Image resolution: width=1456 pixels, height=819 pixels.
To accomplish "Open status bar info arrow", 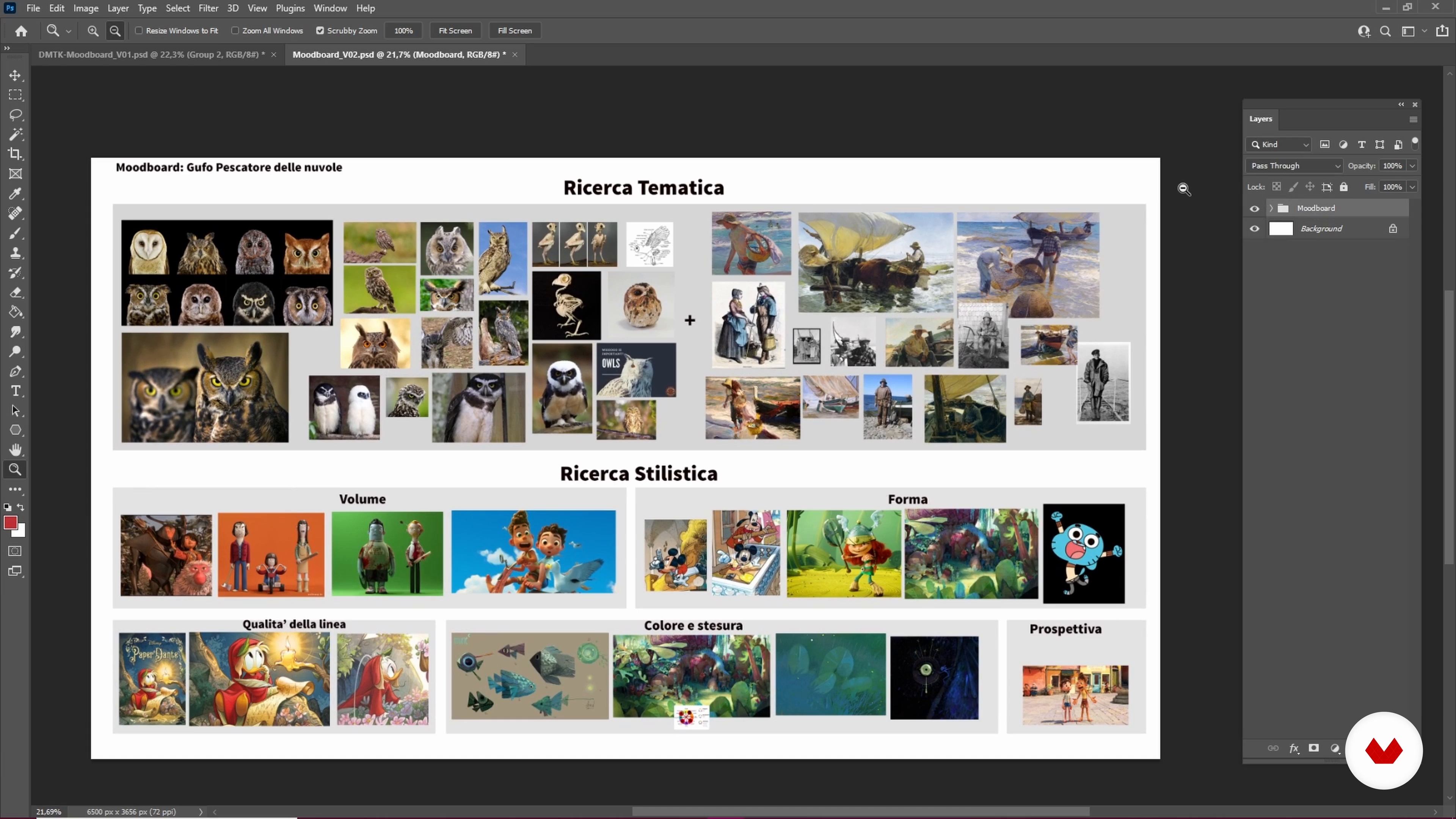I will point(201,812).
